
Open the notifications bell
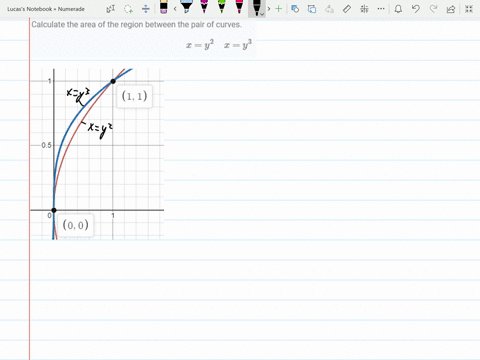pyautogui.click(x=398, y=9)
